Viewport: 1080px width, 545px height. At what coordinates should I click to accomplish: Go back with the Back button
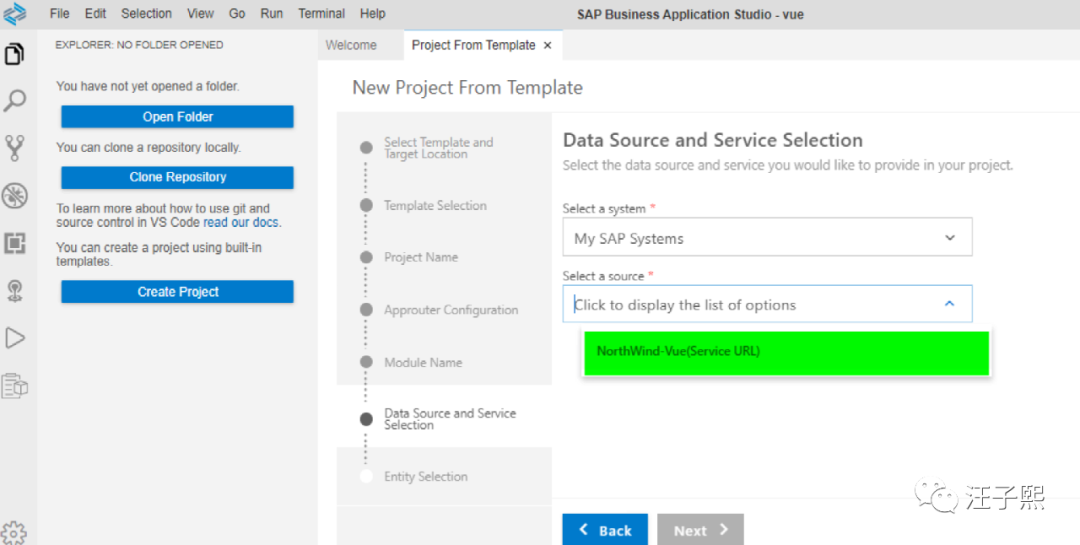pyautogui.click(x=605, y=530)
